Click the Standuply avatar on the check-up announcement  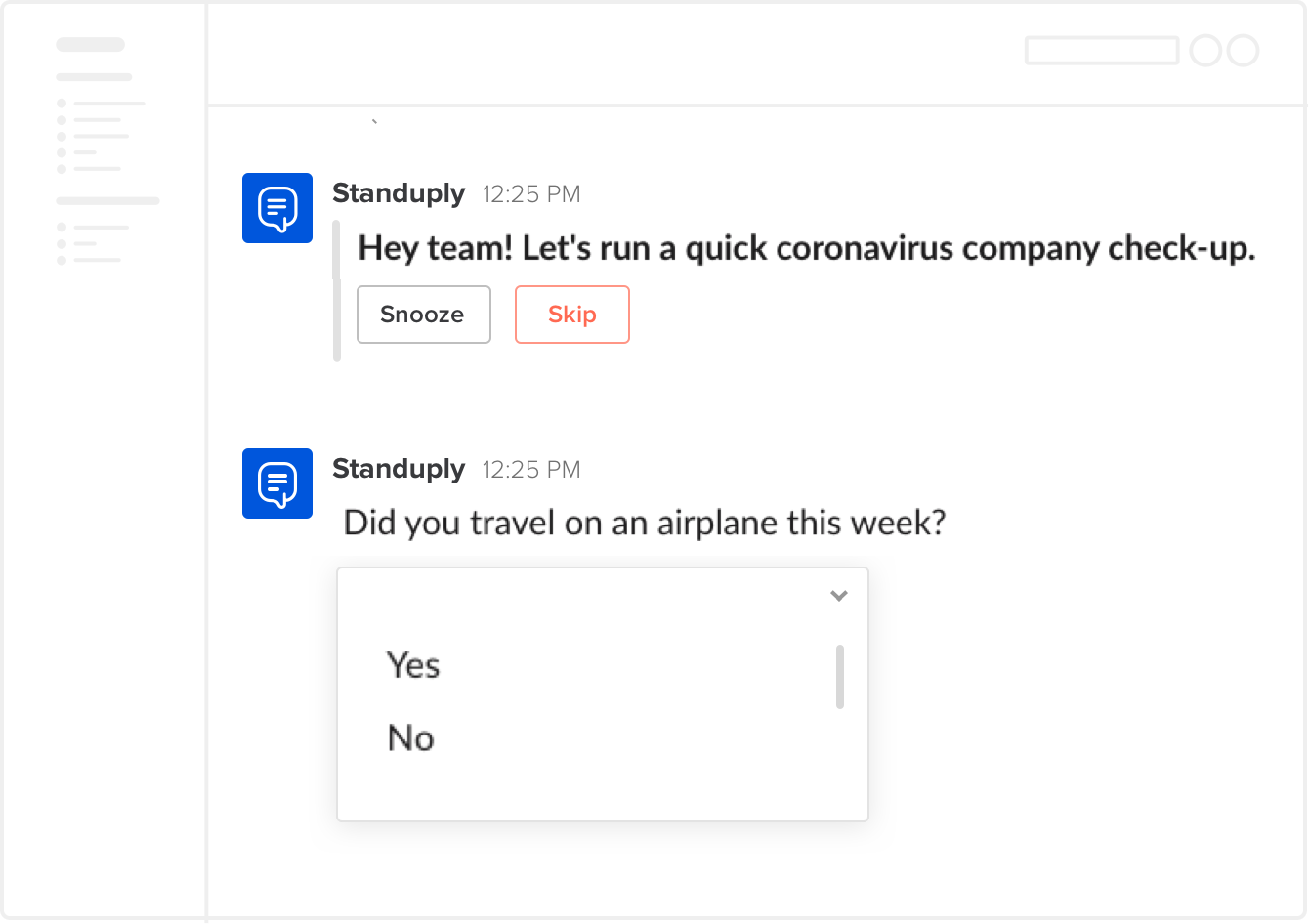pos(277,208)
